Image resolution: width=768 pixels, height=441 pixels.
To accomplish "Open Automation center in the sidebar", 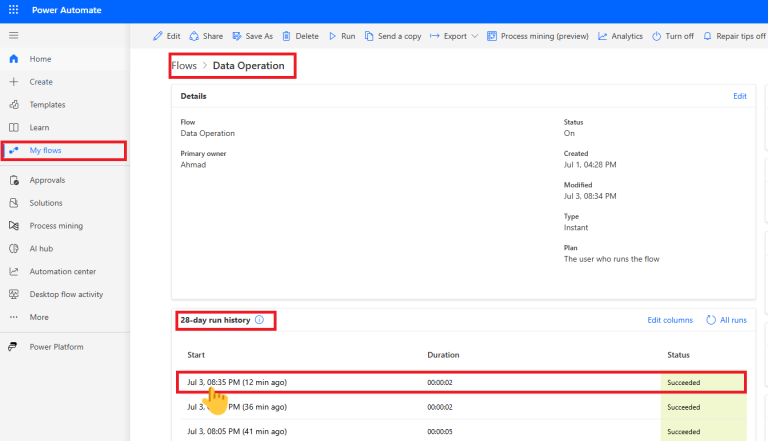I will click(65, 271).
